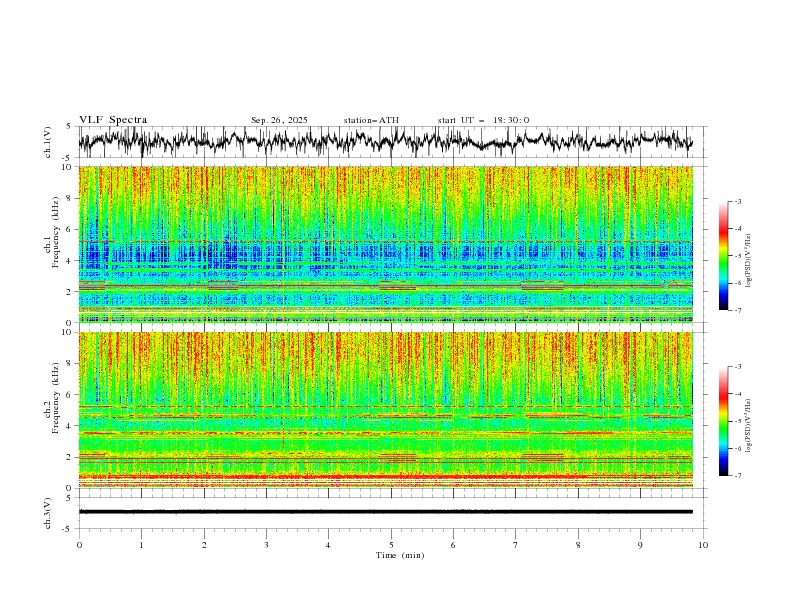The image size is (792, 612).
Task: Click time axis tick label "3"
Action: [x=266, y=545]
